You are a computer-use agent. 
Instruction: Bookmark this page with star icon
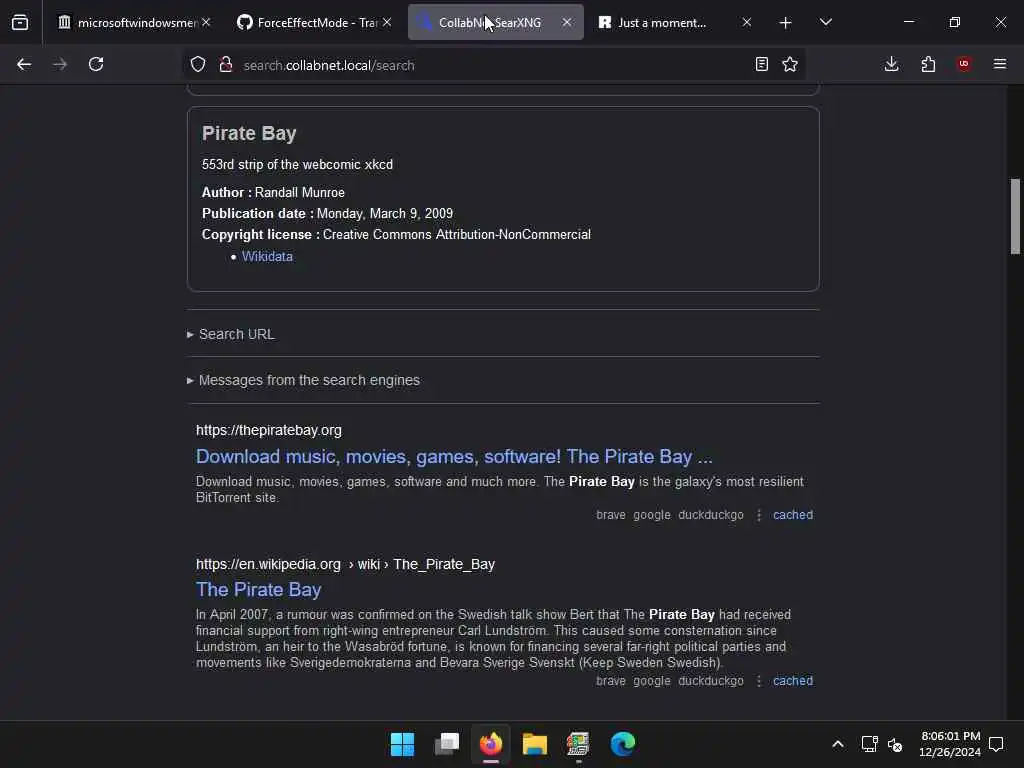pos(790,64)
